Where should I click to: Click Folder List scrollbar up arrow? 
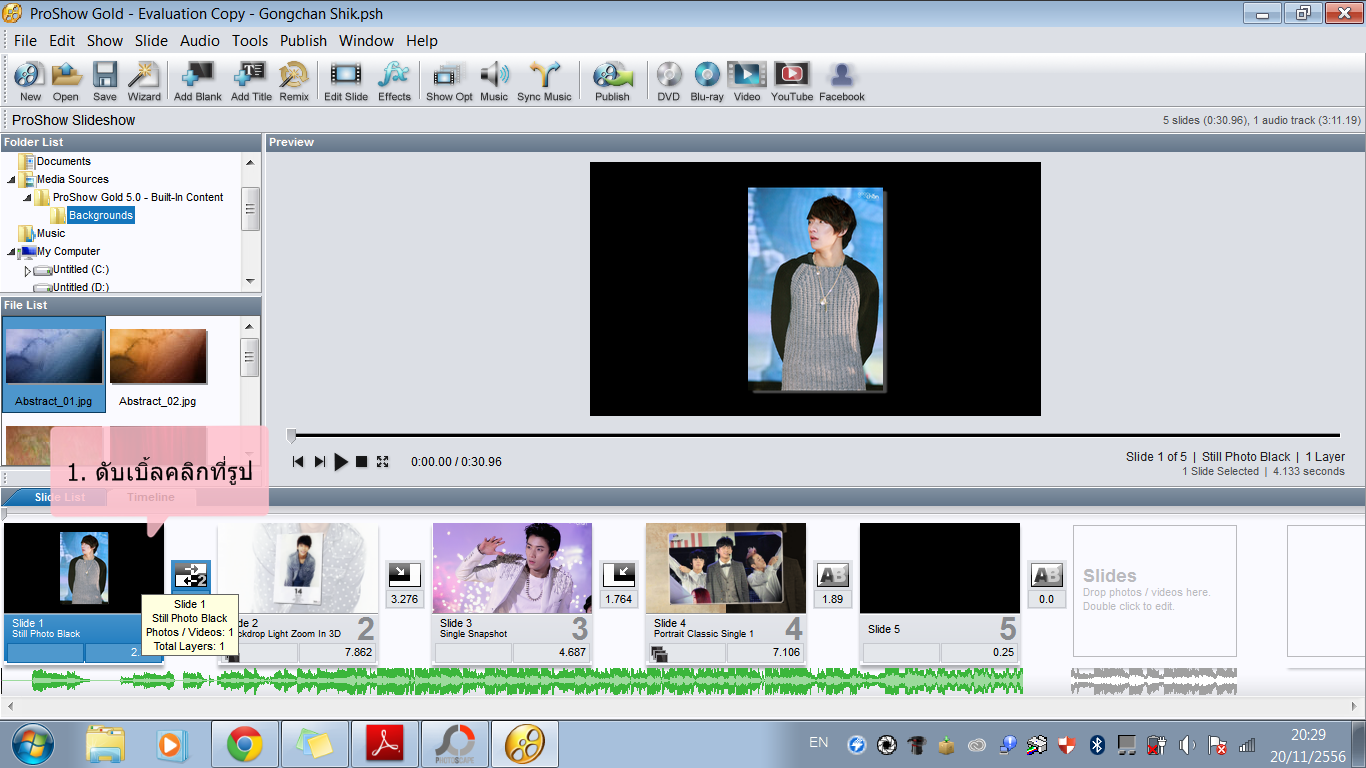coord(251,161)
